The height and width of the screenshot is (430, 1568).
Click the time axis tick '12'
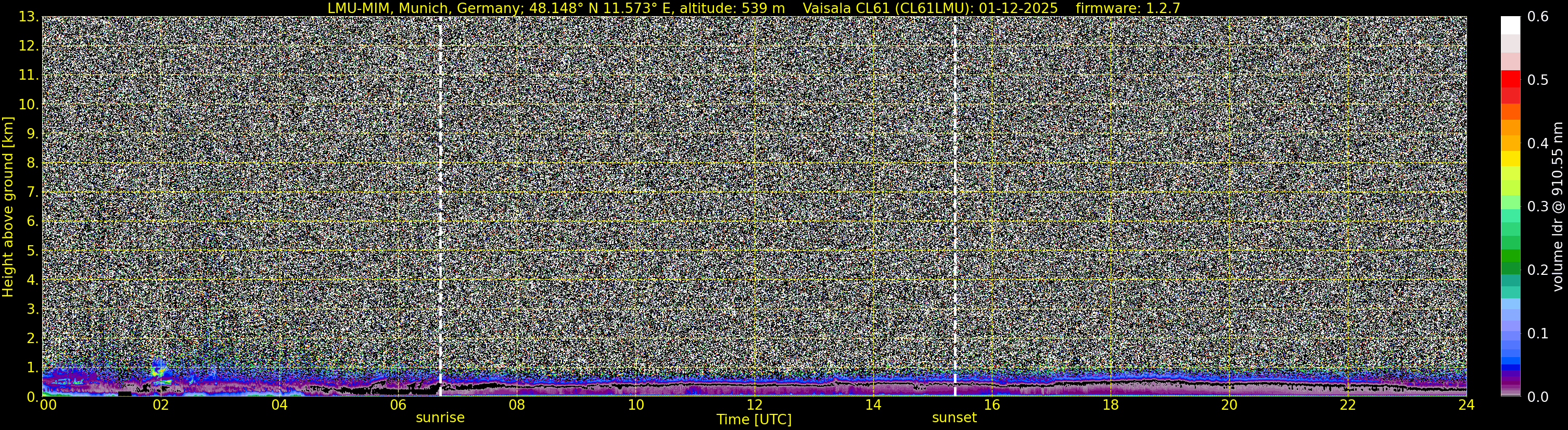(754, 406)
